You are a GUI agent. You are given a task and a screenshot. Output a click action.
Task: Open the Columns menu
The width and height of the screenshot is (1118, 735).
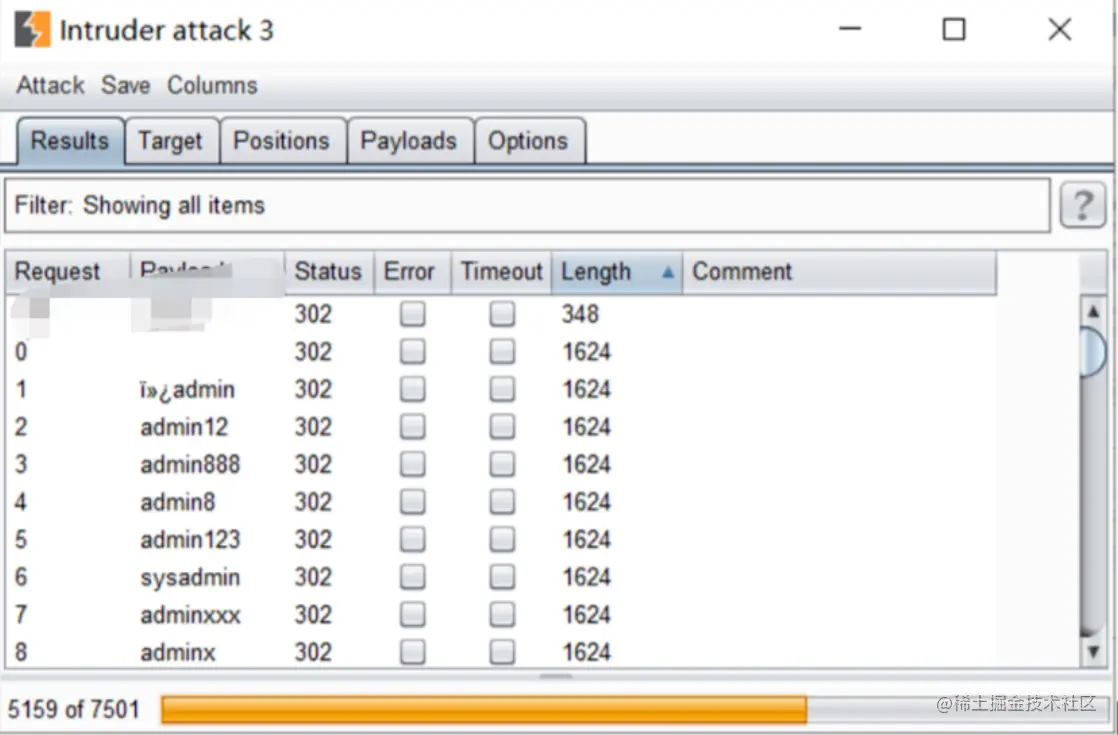click(212, 86)
